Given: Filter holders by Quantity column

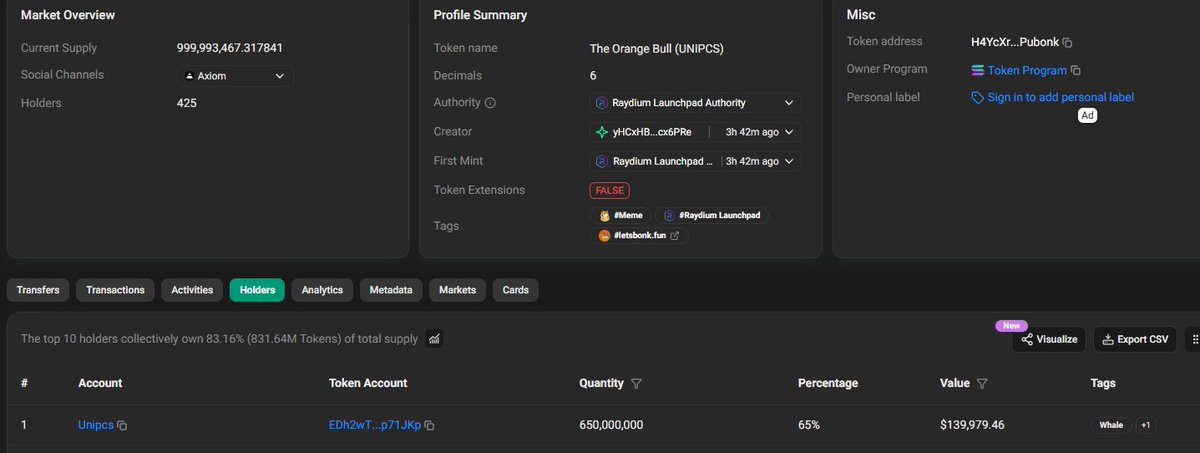Looking at the screenshot, I should tap(636, 383).
